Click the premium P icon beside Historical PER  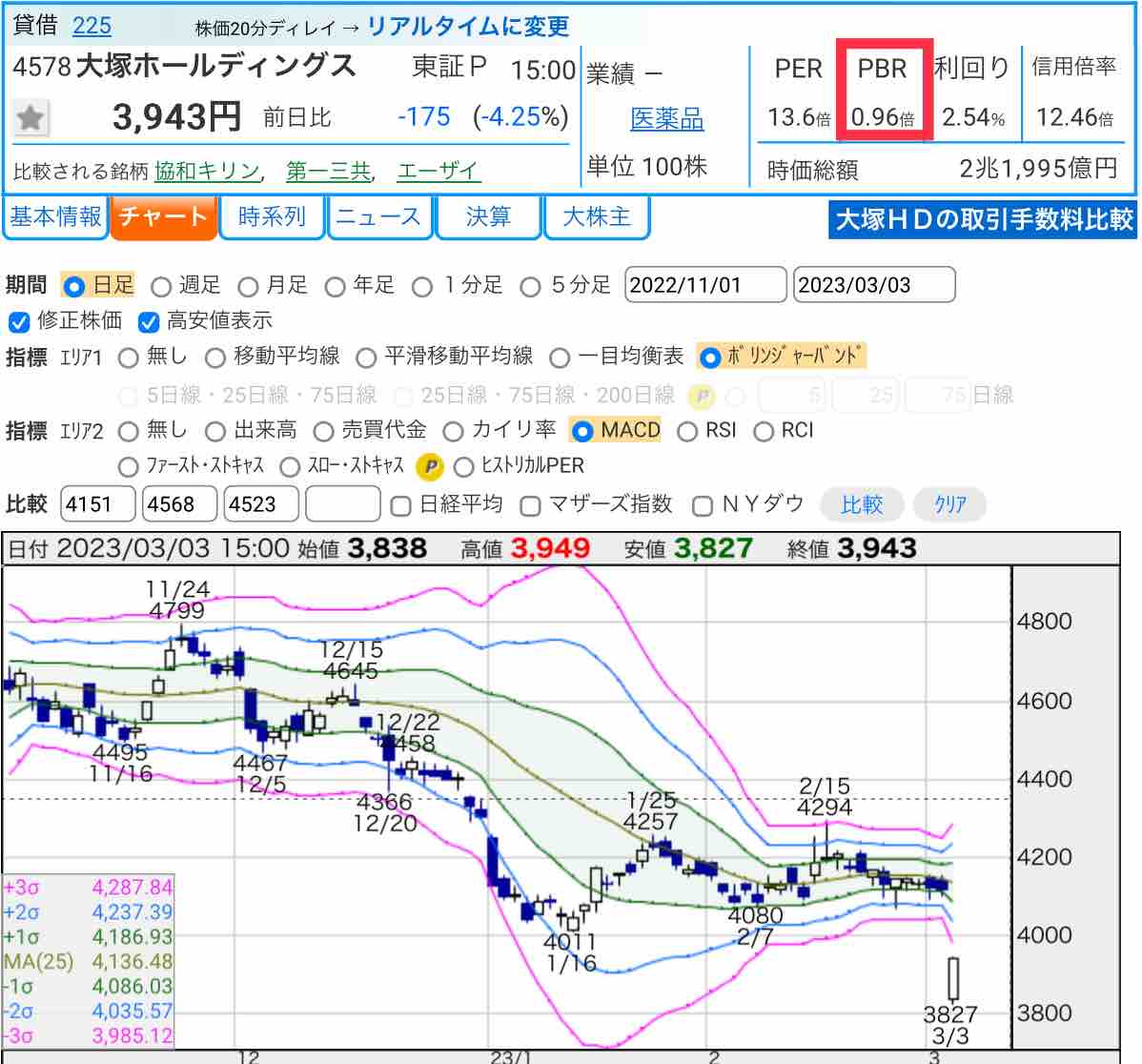point(430,466)
